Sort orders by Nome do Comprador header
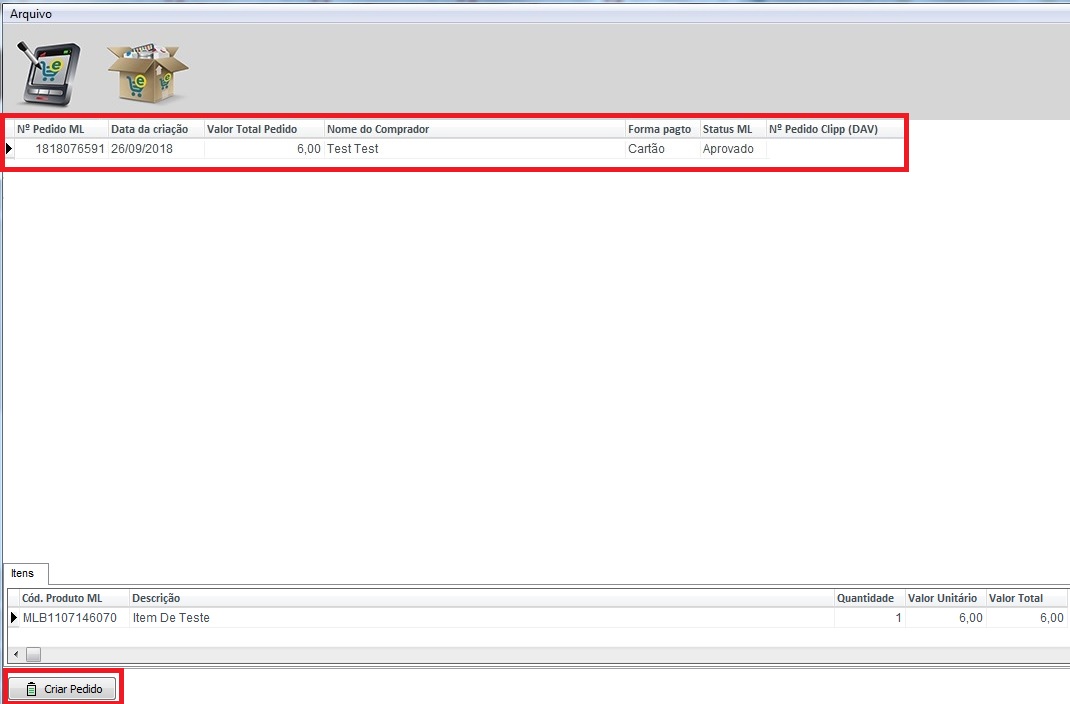Screen dimensions: 1070x704 [x=474, y=129]
